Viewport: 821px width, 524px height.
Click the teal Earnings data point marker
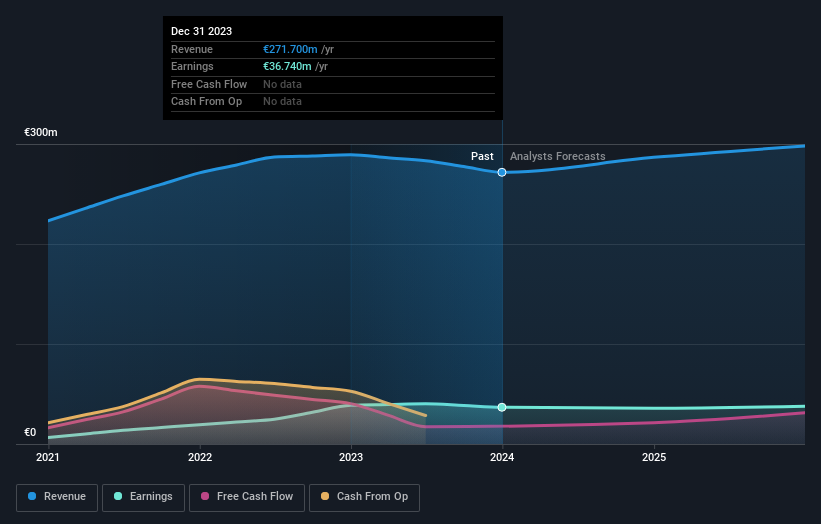tap(502, 407)
